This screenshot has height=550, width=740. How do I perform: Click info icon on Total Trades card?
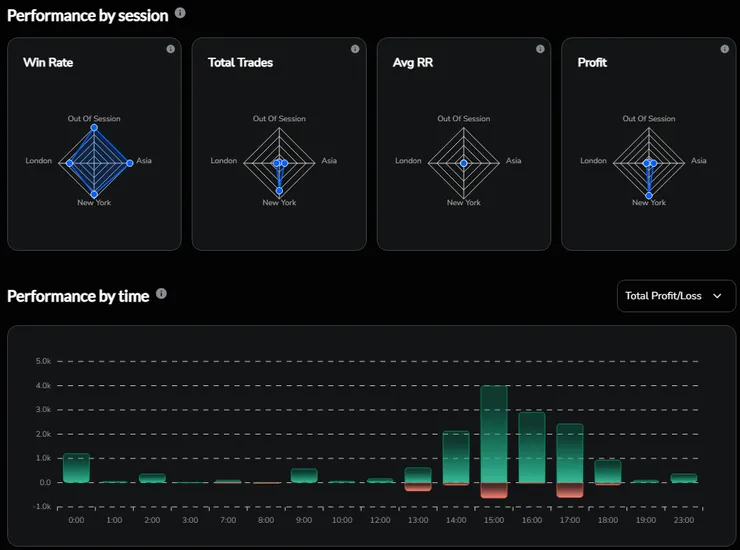click(x=355, y=49)
